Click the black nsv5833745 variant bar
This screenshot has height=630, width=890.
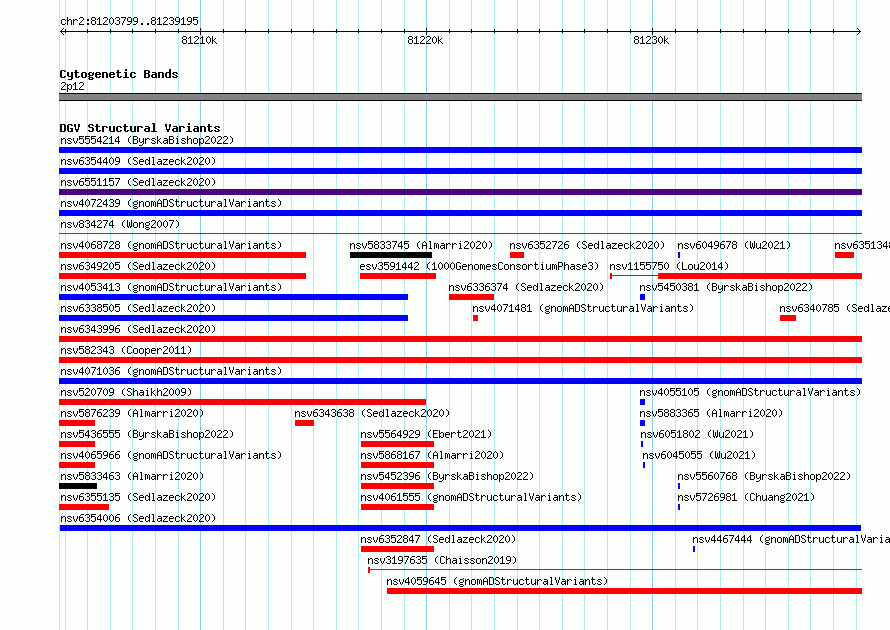tap(391, 255)
